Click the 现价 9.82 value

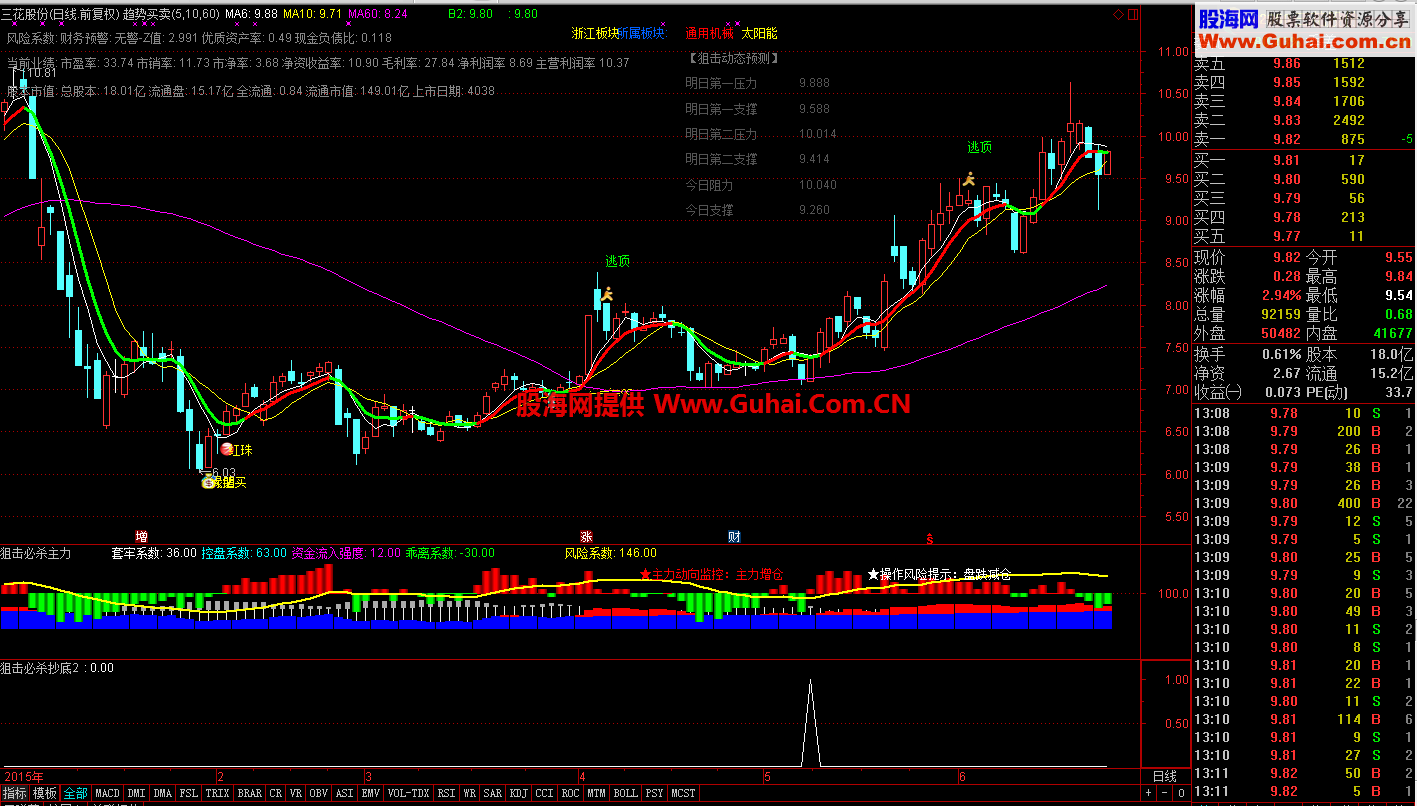click(1286, 257)
